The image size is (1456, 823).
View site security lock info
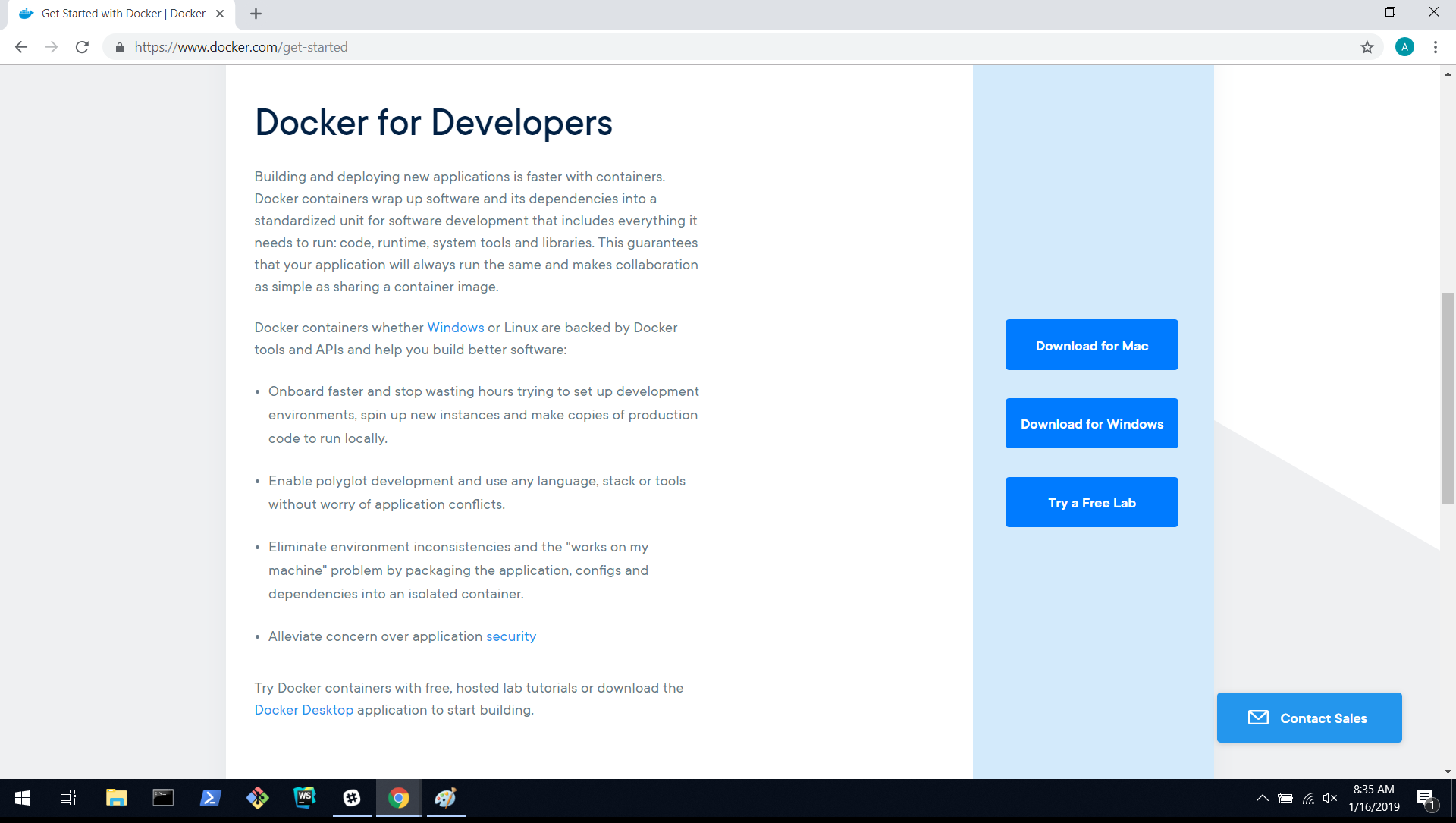coord(119,47)
